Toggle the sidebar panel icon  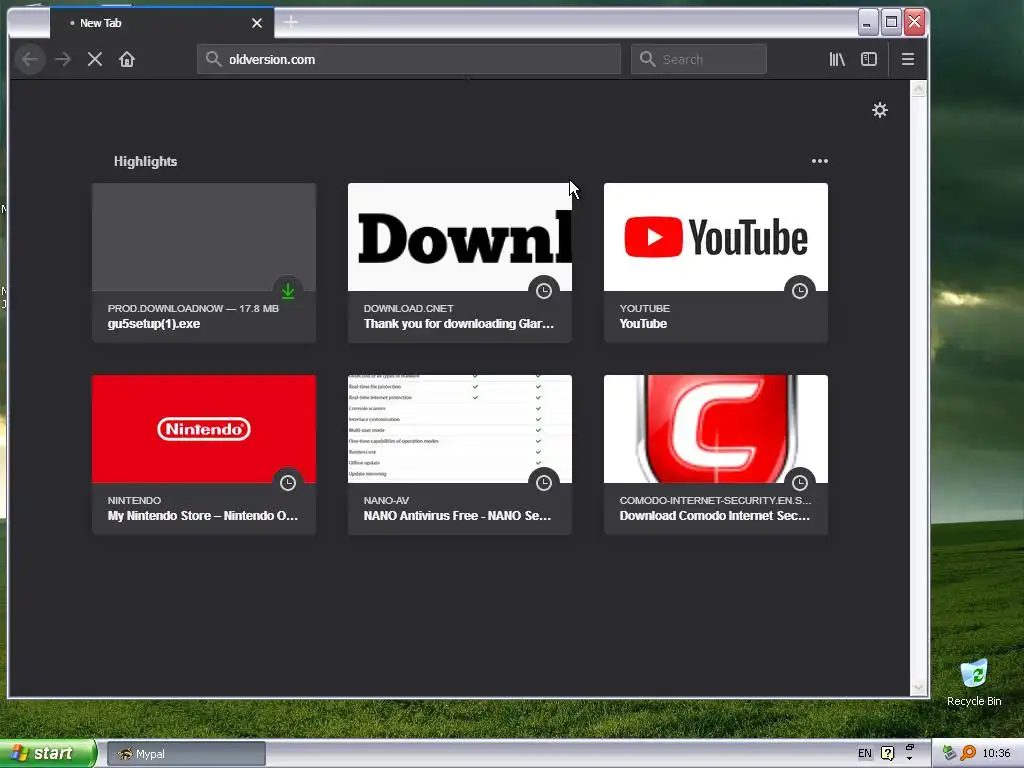(869, 59)
